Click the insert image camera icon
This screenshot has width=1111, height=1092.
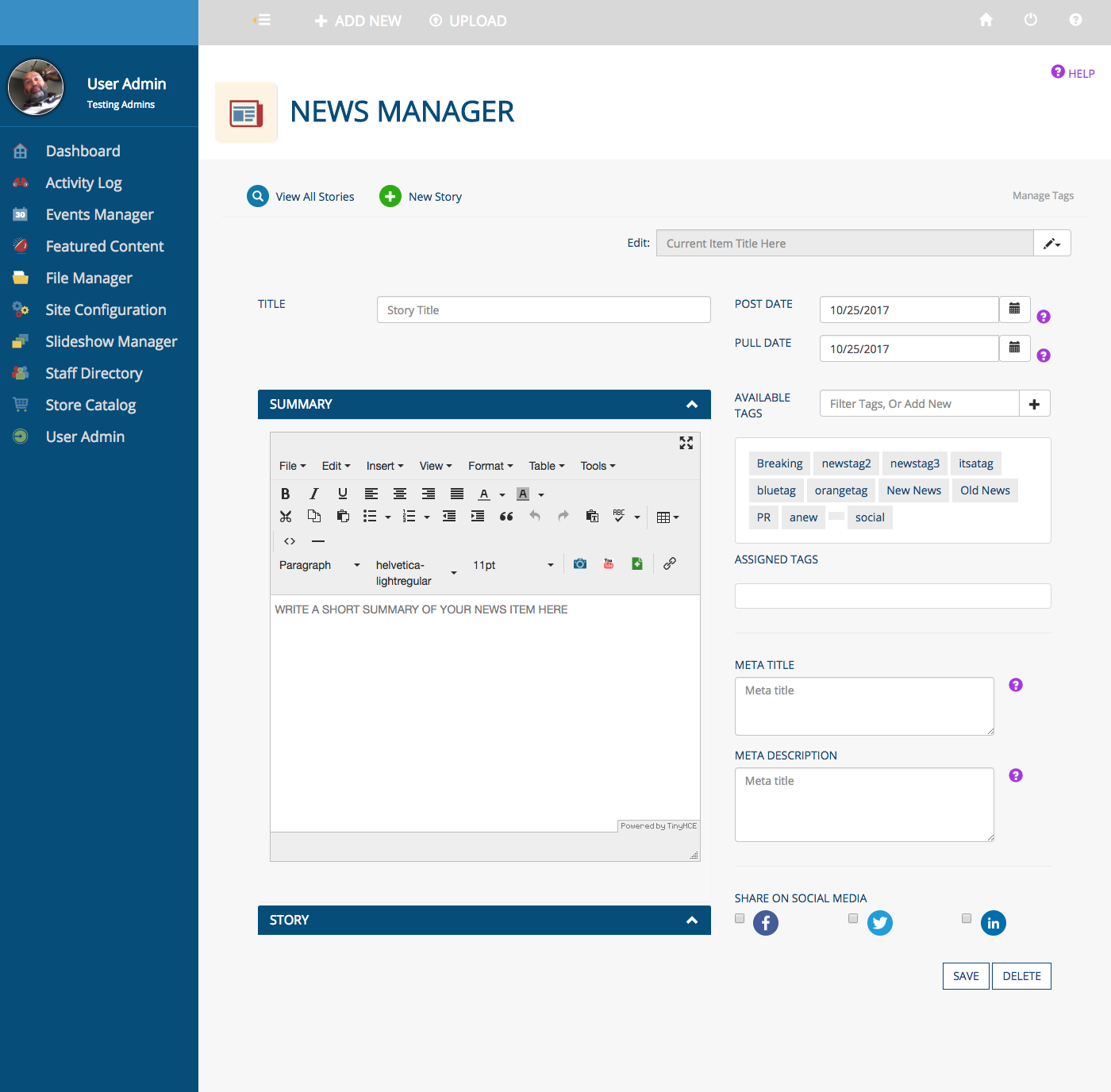point(580,563)
